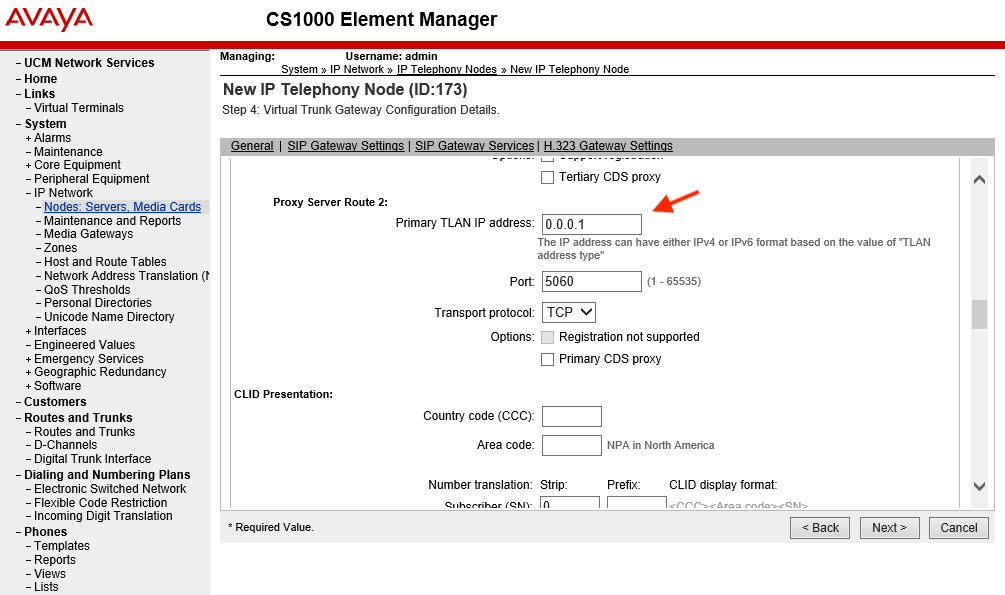The width and height of the screenshot is (1005, 595).
Task: Toggle Registration not supported checkbox
Action: point(547,337)
